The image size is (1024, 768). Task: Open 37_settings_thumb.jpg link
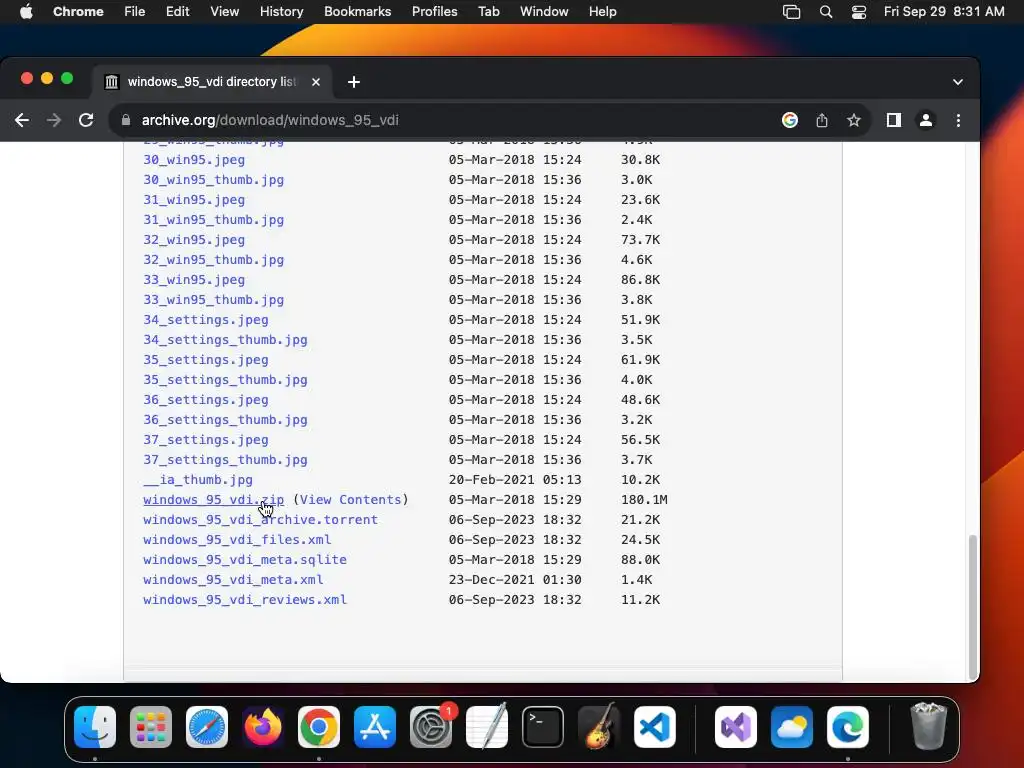[225, 460]
